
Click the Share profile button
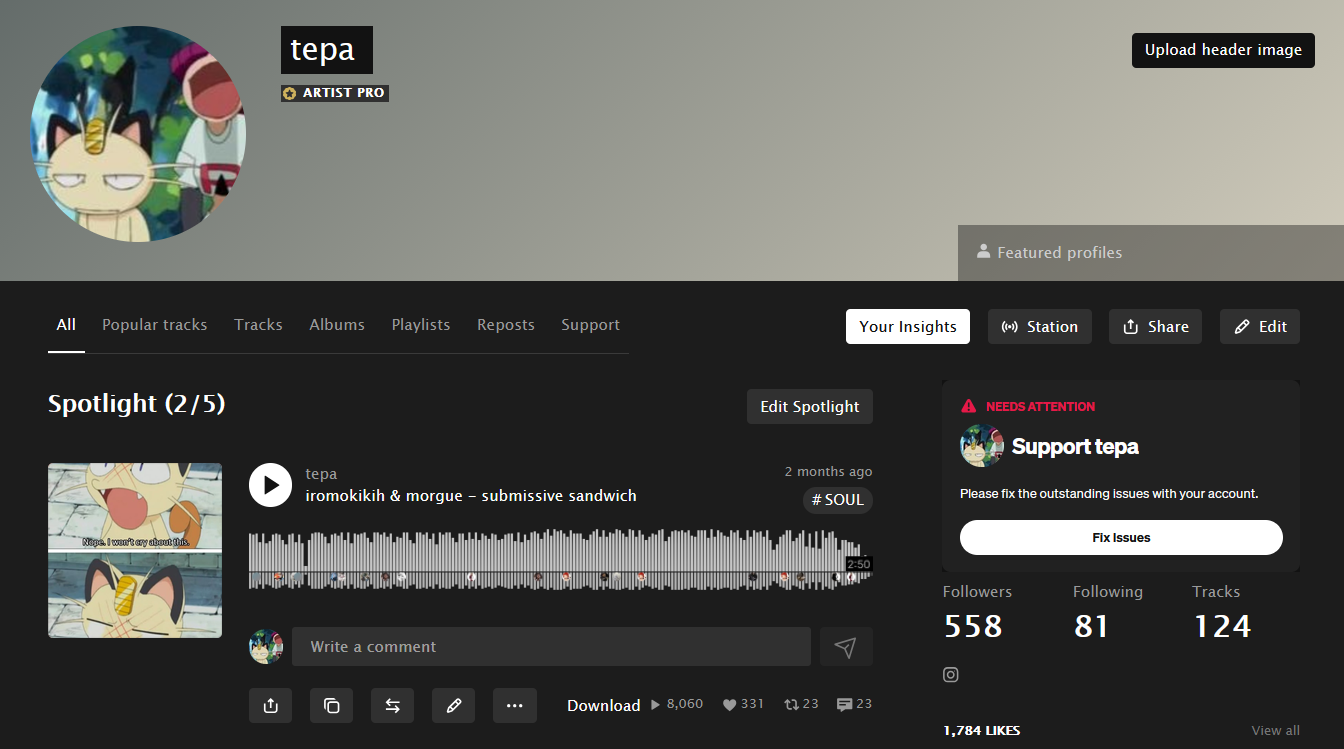(x=1156, y=327)
